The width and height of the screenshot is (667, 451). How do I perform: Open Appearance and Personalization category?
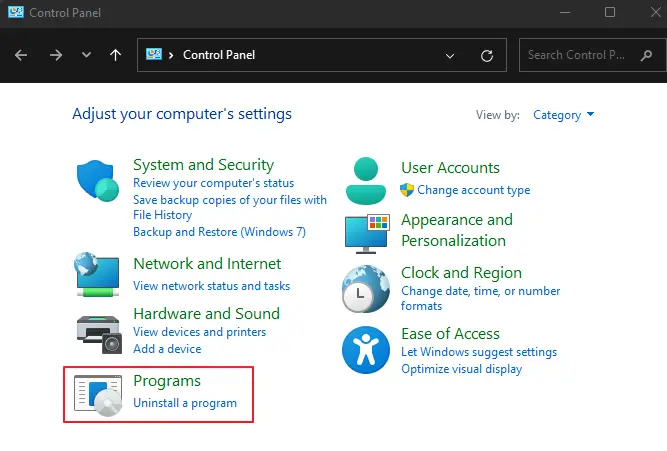pyautogui.click(x=457, y=230)
